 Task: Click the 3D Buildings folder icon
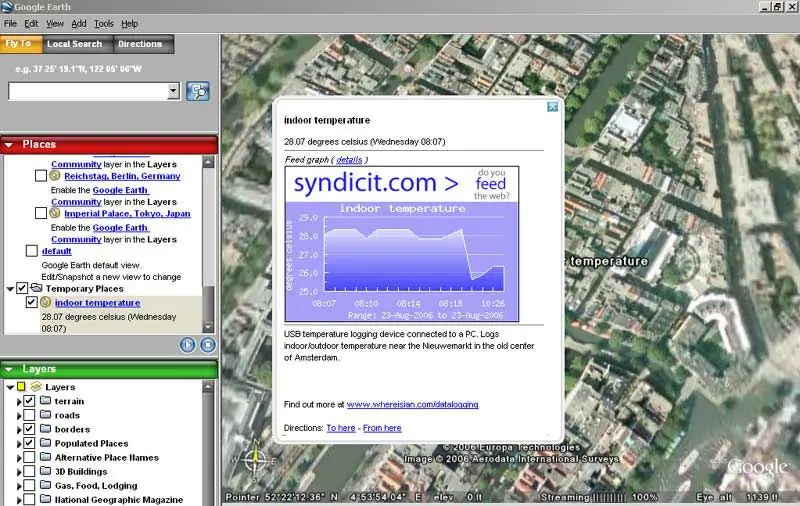click(45, 471)
